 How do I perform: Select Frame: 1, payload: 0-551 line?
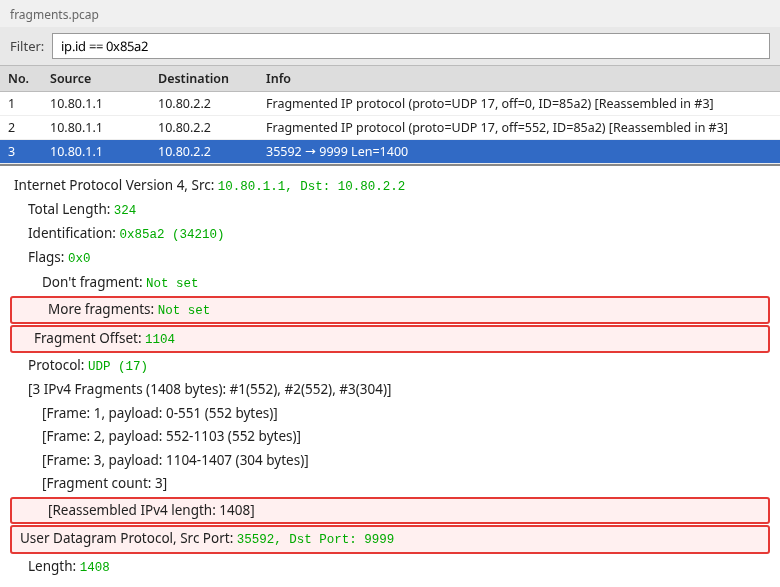(x=160, y=413)
